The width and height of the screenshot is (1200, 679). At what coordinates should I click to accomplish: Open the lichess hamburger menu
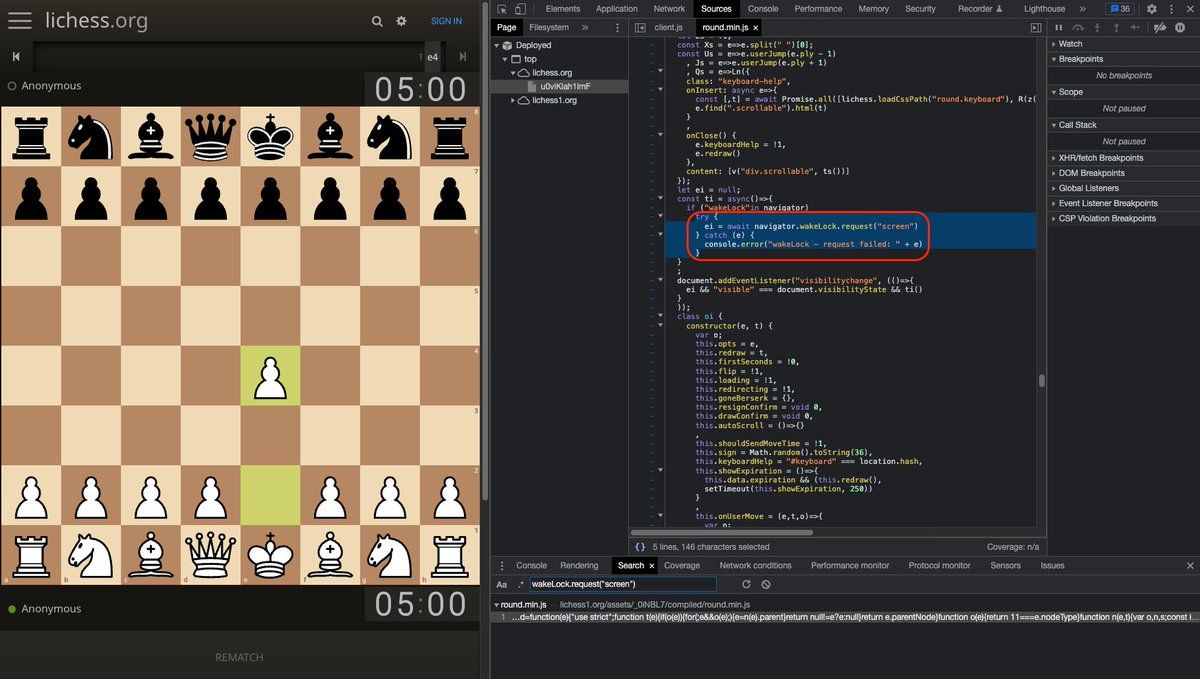click(x=20, y=21)
